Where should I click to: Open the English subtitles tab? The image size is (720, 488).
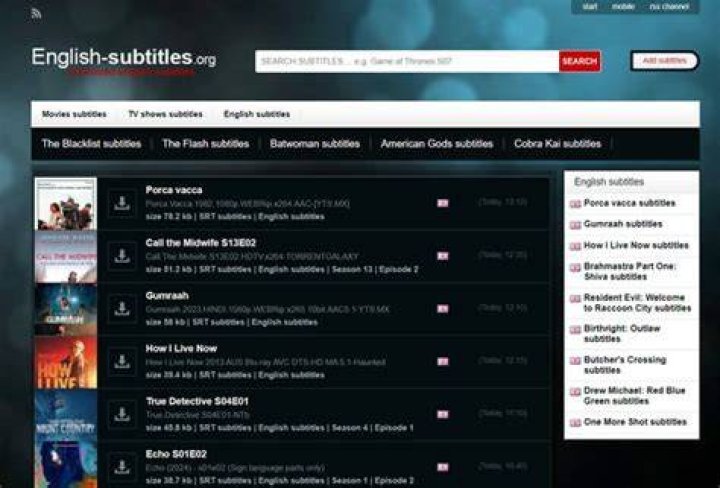coord(257,114)
